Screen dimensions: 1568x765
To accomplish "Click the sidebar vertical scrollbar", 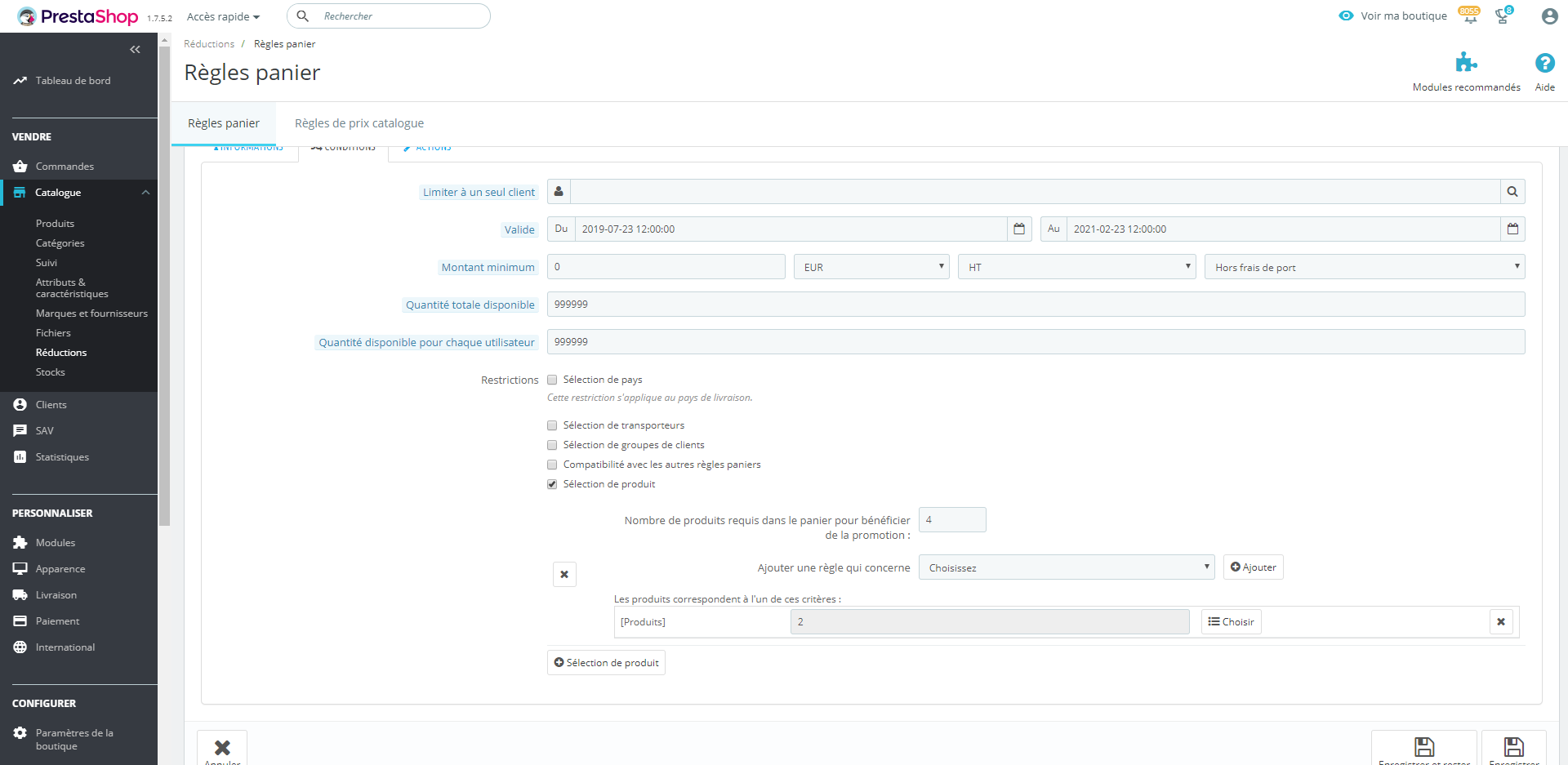I will click(164, 286).
